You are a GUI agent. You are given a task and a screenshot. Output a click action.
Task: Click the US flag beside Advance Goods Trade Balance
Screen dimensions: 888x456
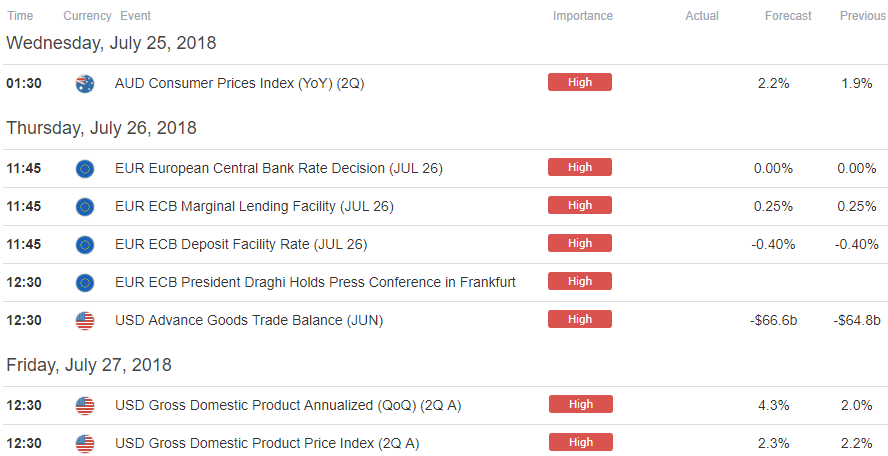tap(85, 321)
